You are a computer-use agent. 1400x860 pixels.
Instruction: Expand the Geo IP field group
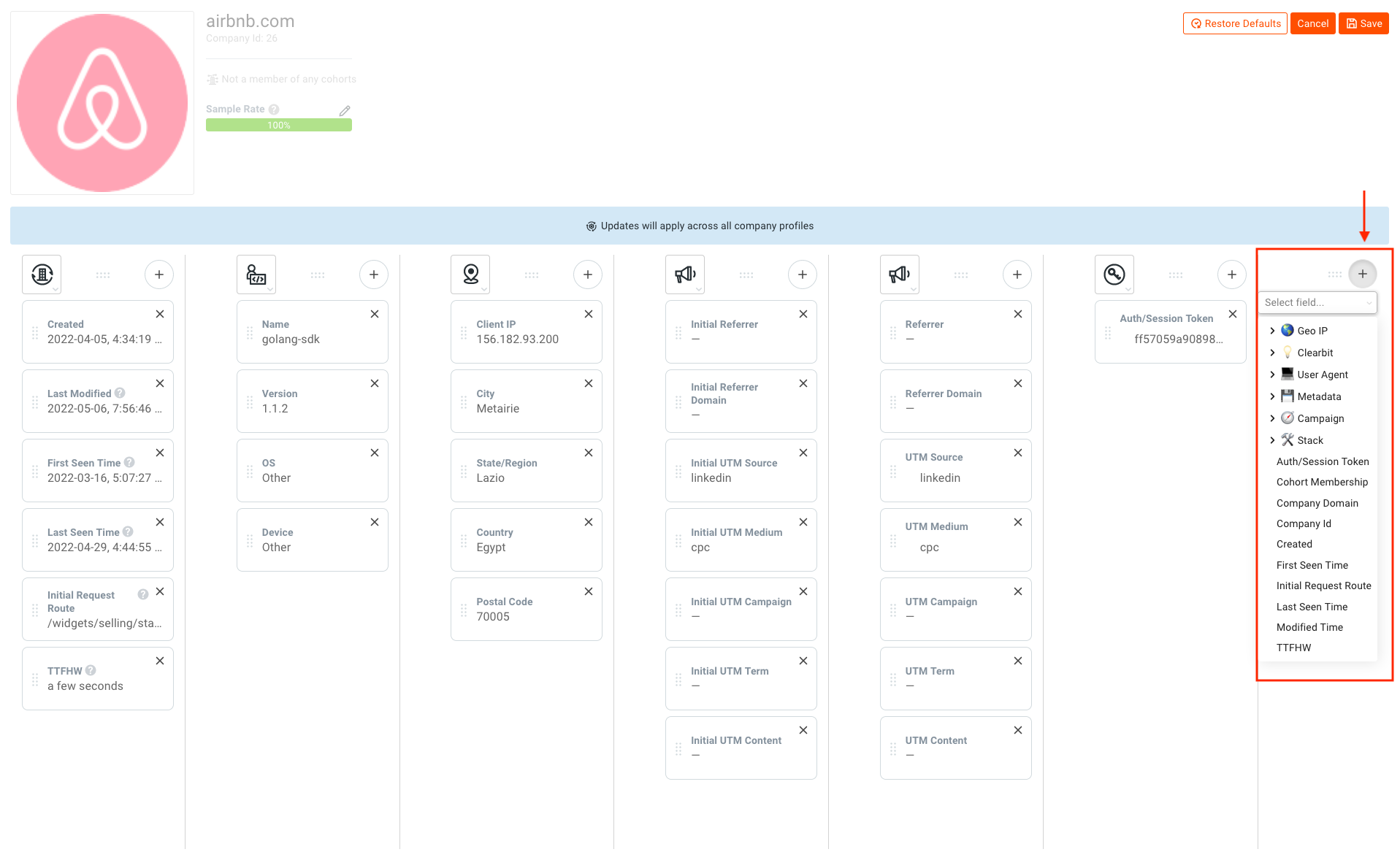(x=1273, y=330)
